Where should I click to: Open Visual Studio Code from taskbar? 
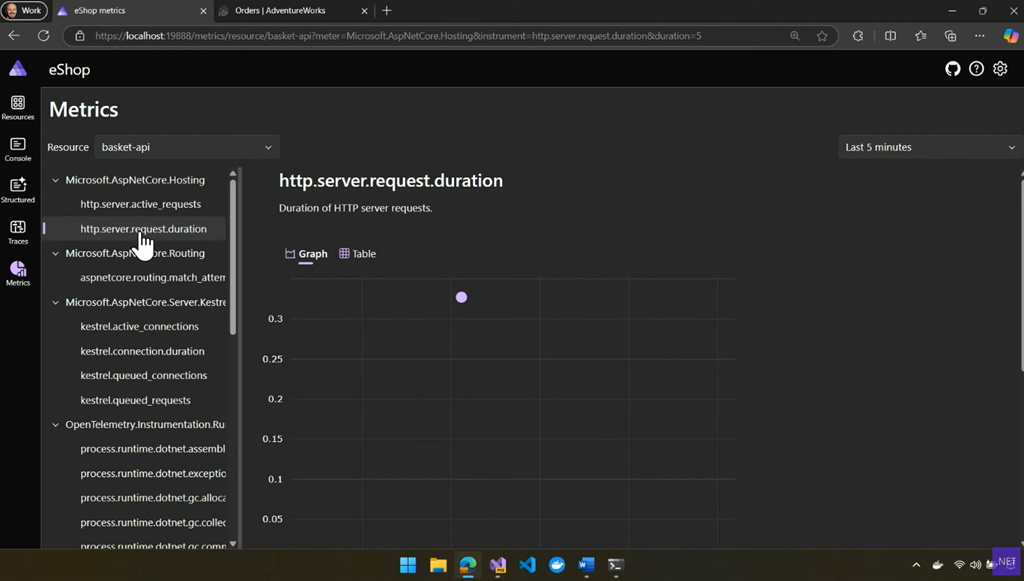(528, 565)
